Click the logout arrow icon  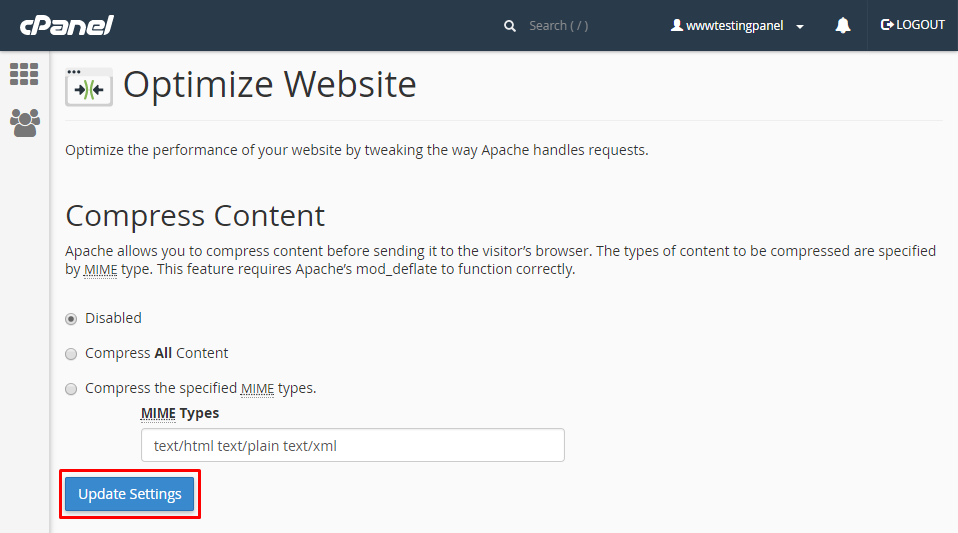886,25
